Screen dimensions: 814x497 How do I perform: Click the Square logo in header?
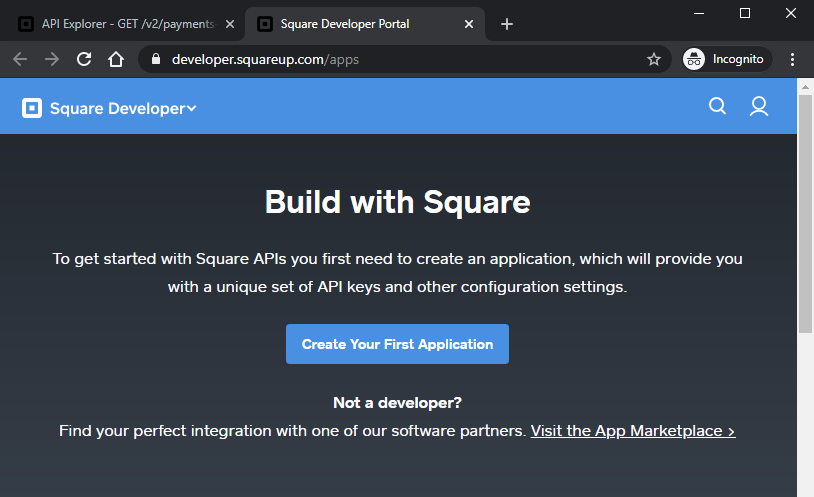coord(32,108)
